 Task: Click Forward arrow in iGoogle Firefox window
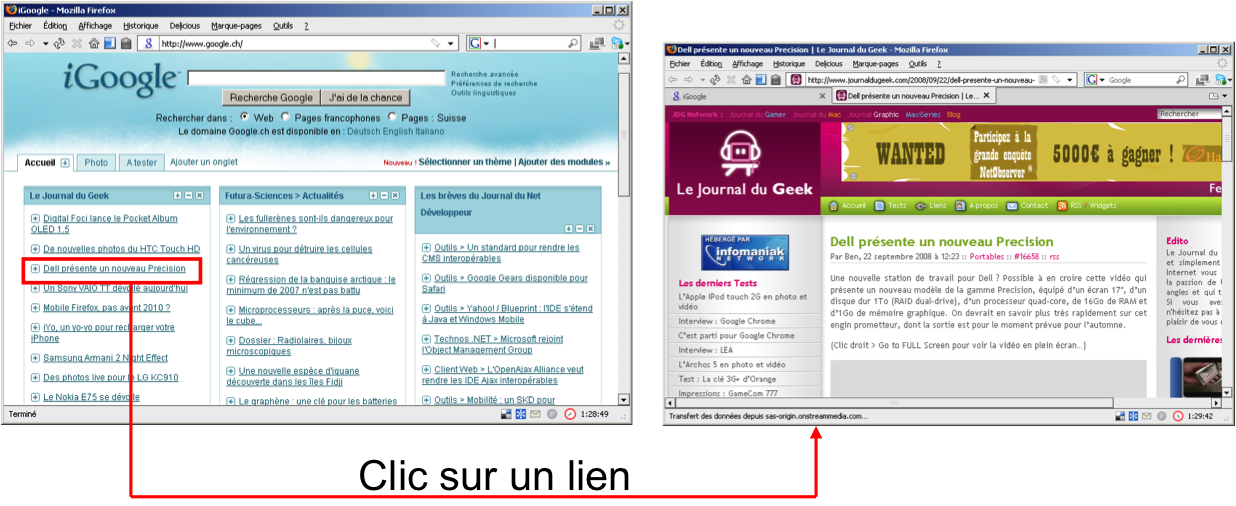30,44
